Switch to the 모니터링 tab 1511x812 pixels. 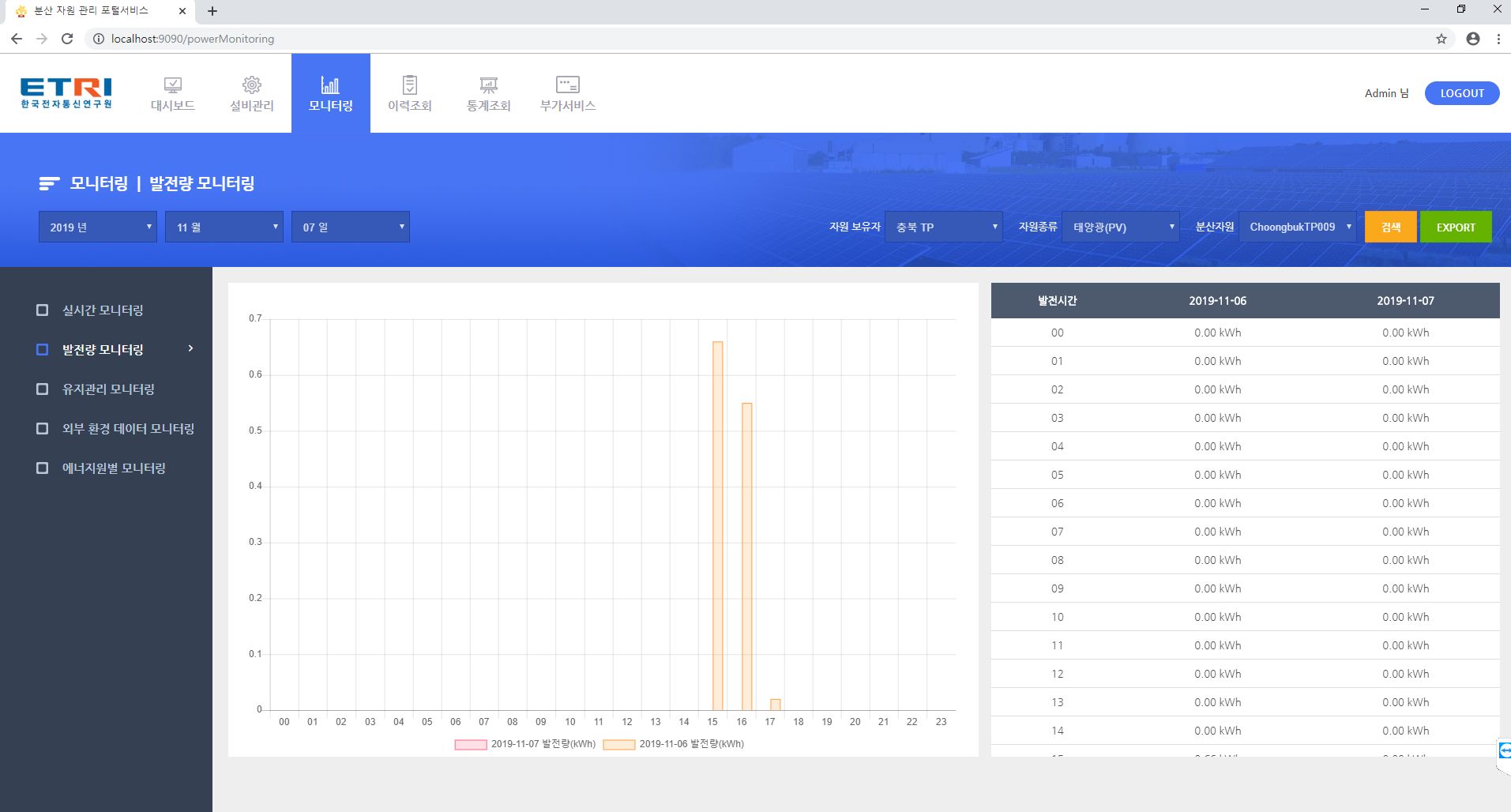click(330, 93)
